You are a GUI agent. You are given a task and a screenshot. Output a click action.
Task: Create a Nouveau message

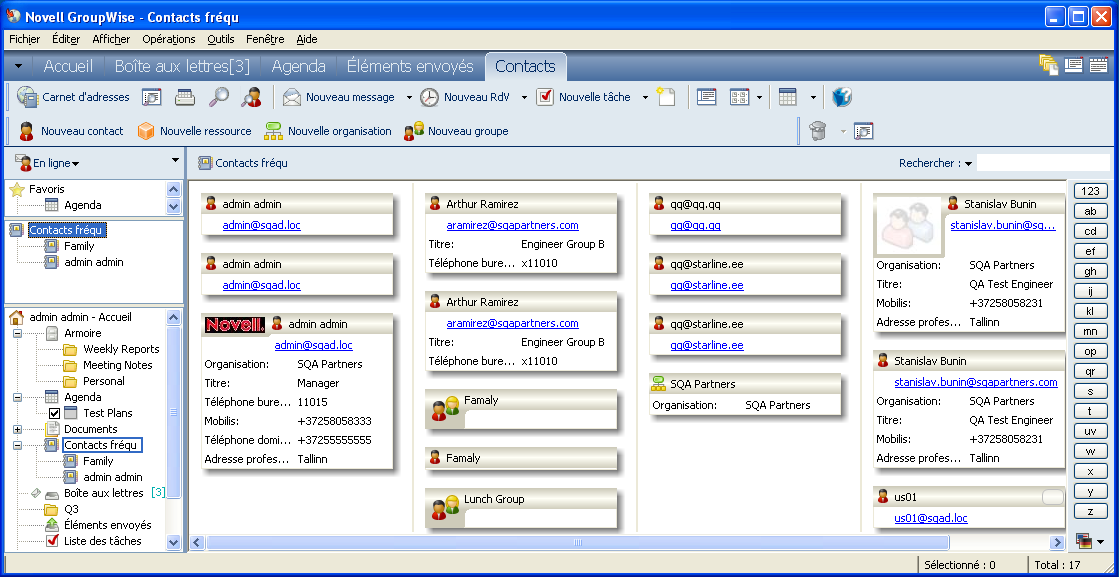[x=338, y=97]
